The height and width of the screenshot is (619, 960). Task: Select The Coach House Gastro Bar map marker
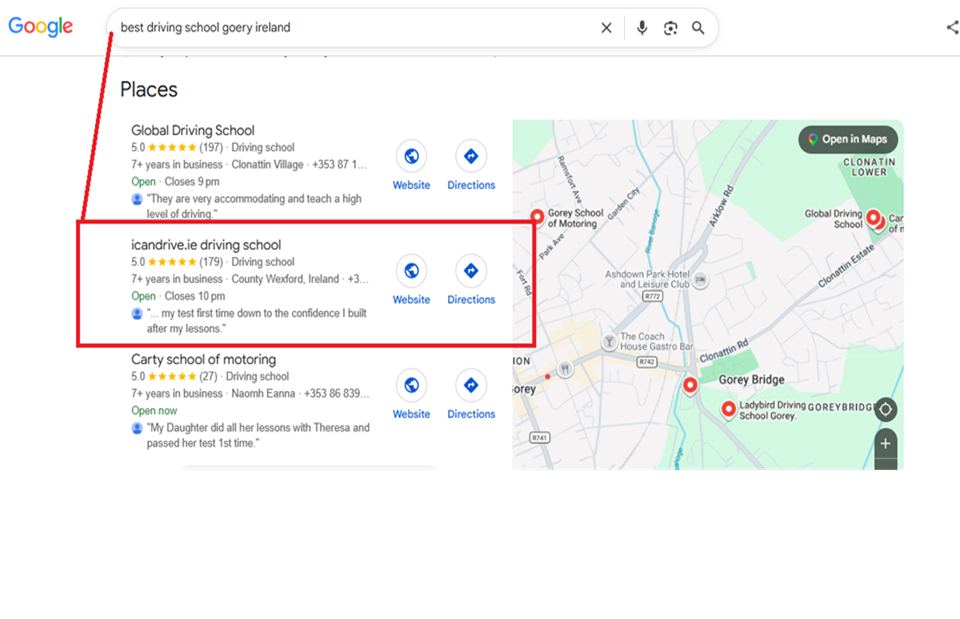609,342
